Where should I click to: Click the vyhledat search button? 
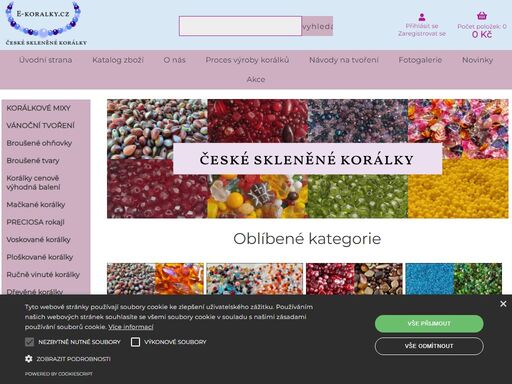317,26
